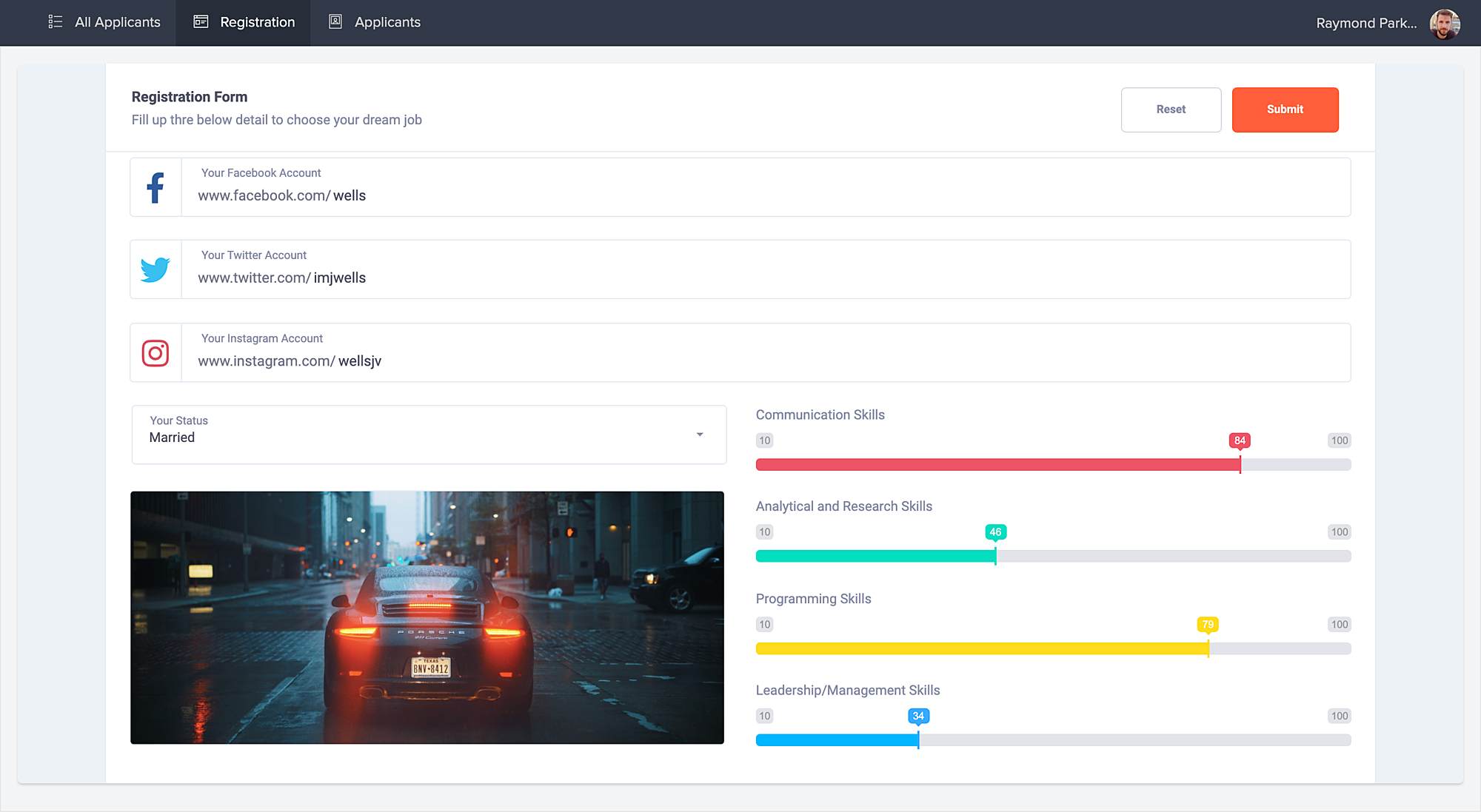1481x812 pixels.
Task: Switch to the Applicants tab
Action: pyautogui.click(x=387, y=21)
